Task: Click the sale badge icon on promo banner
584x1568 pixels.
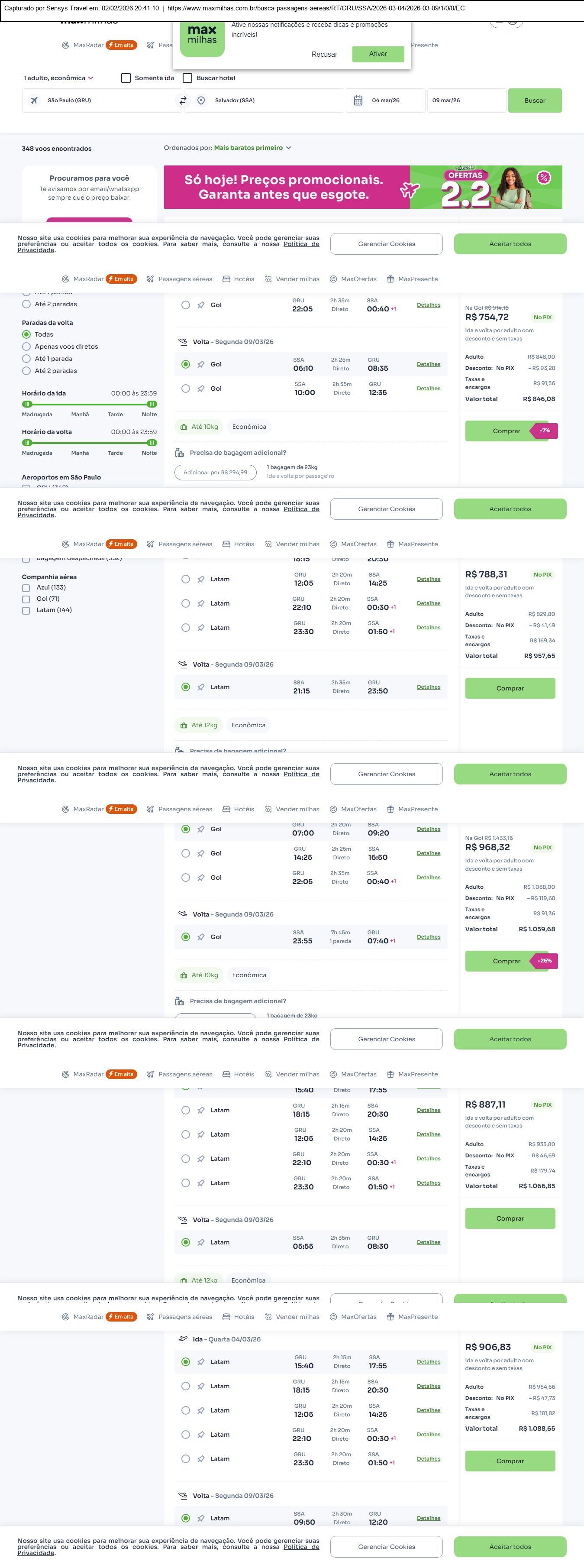Action: 544,178
